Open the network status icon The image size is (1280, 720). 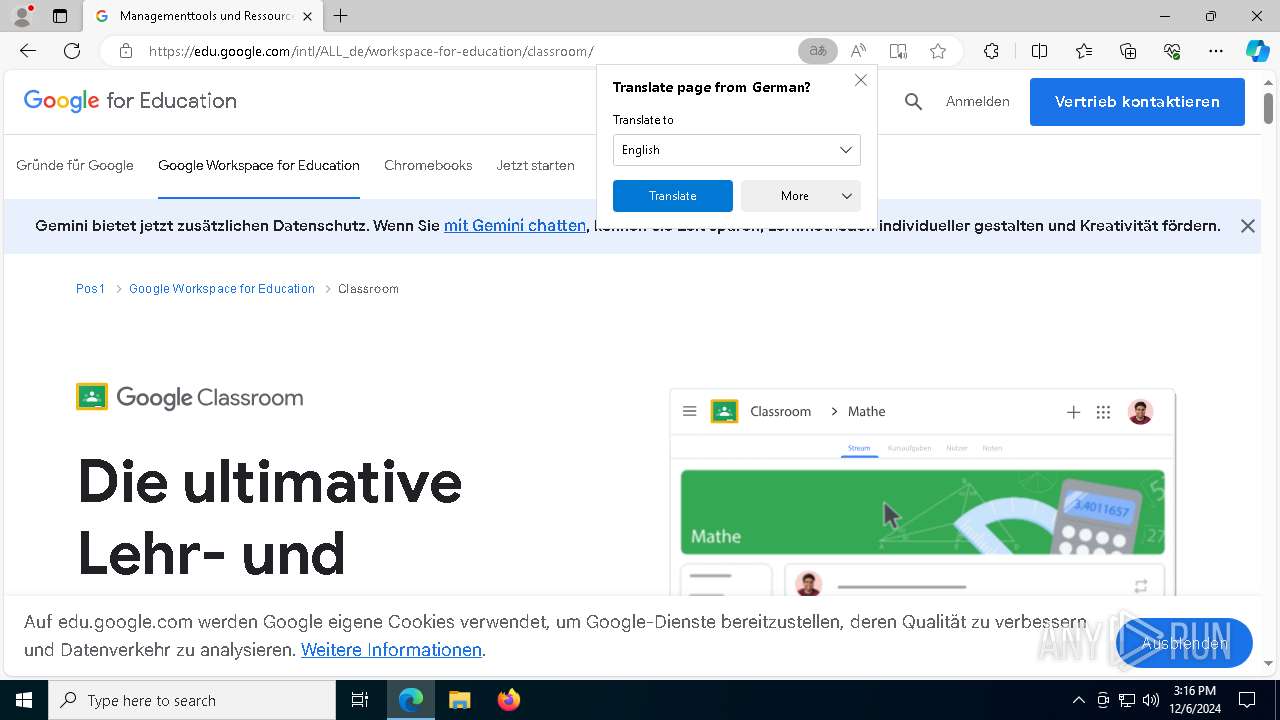(1127, 700)
